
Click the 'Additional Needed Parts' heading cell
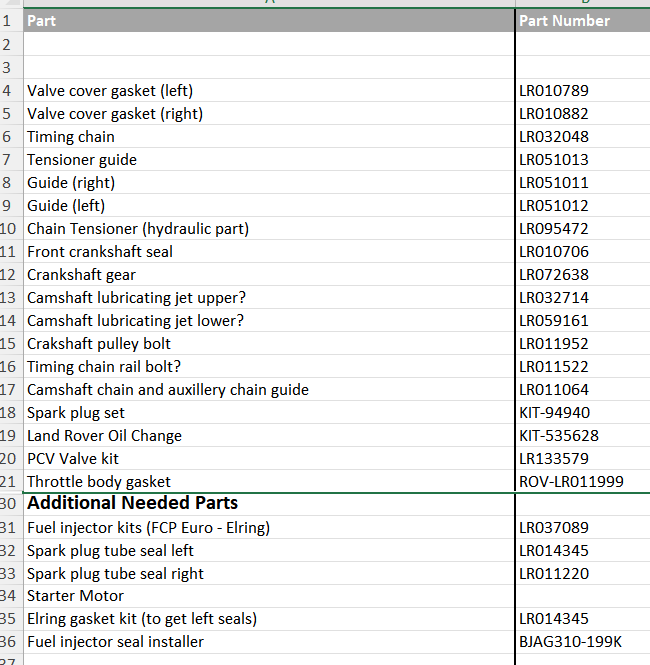[269, 504]
